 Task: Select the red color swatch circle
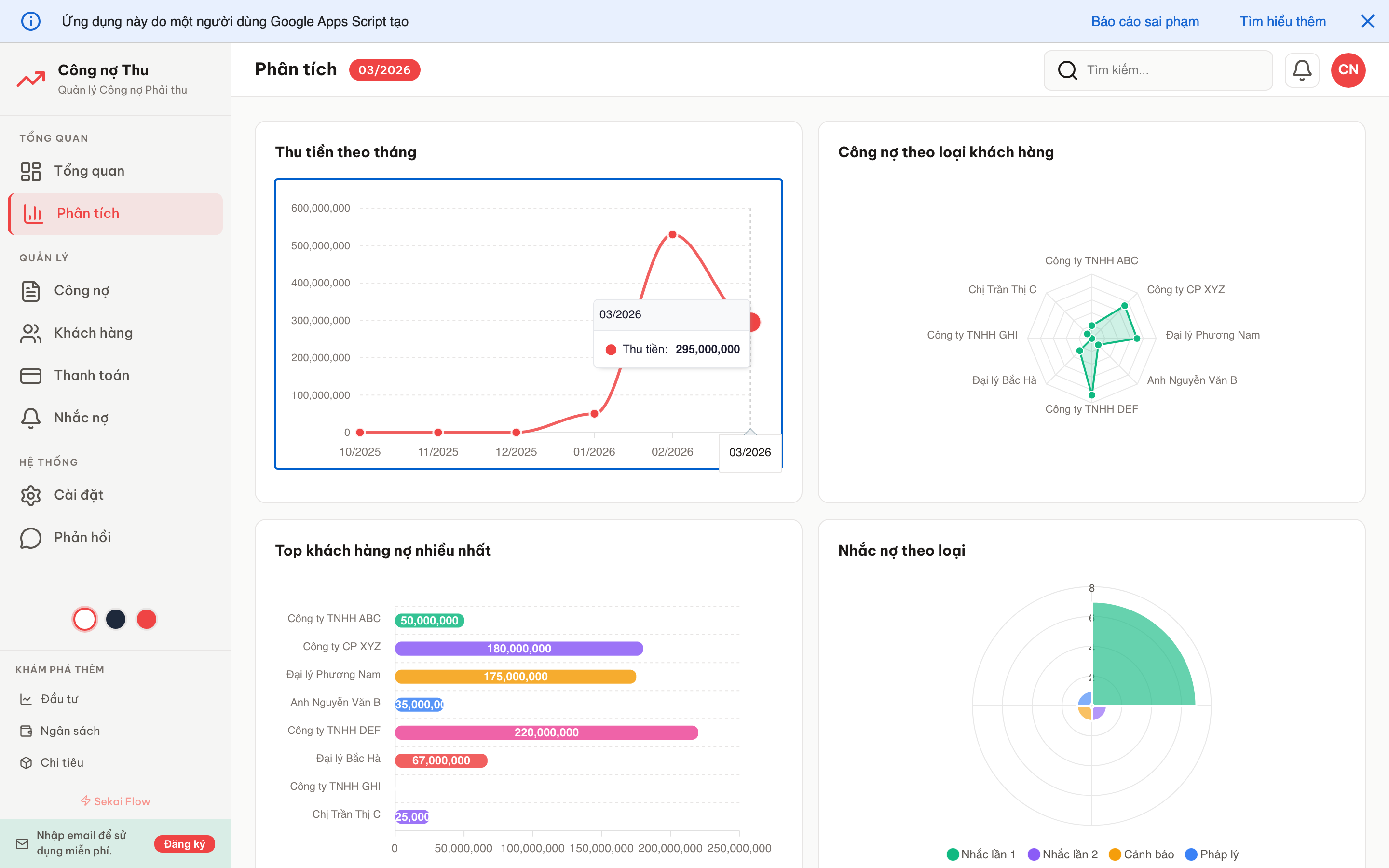click(146, 619)
